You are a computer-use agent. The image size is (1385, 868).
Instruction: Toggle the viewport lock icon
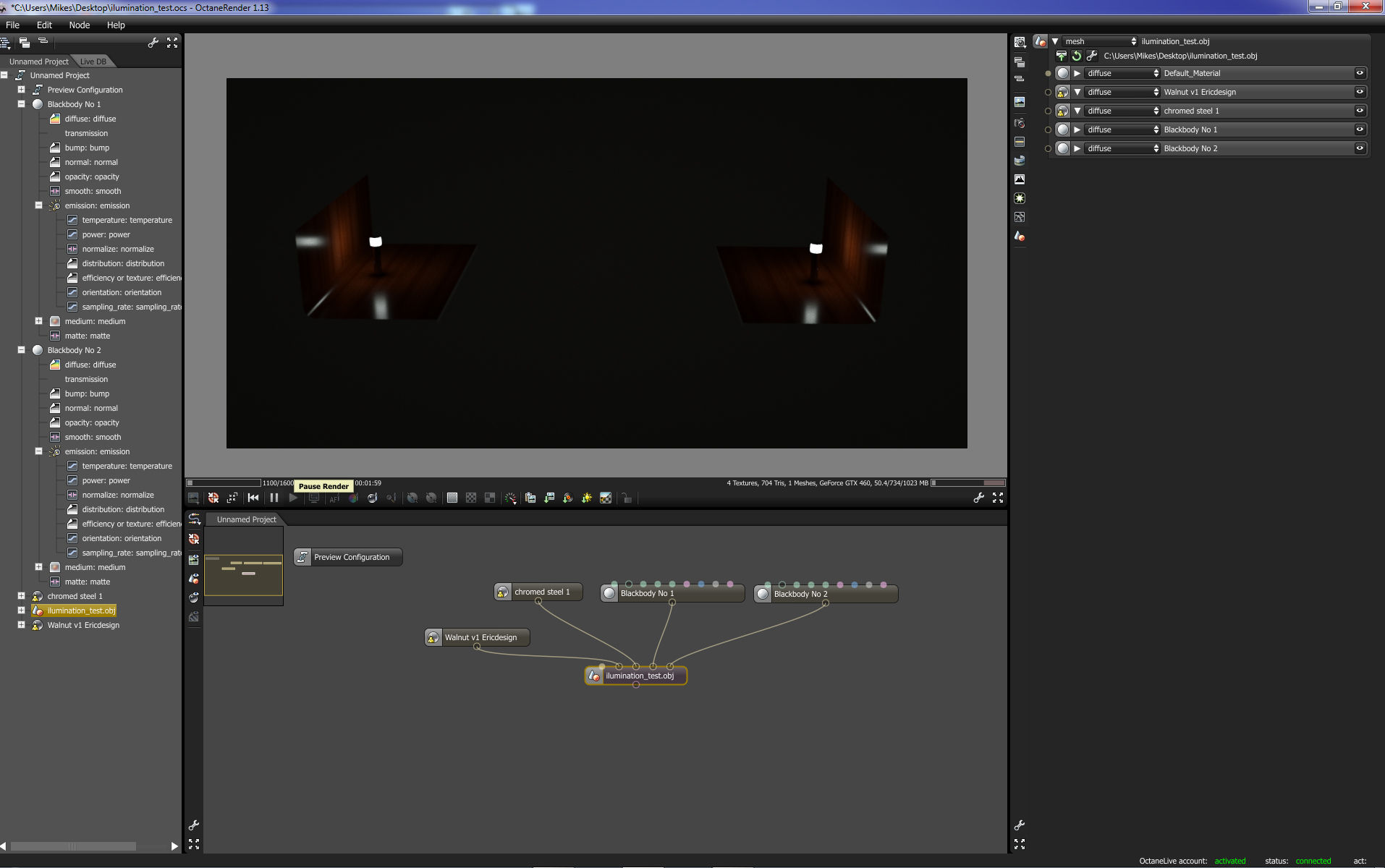(x=627, y=498)
